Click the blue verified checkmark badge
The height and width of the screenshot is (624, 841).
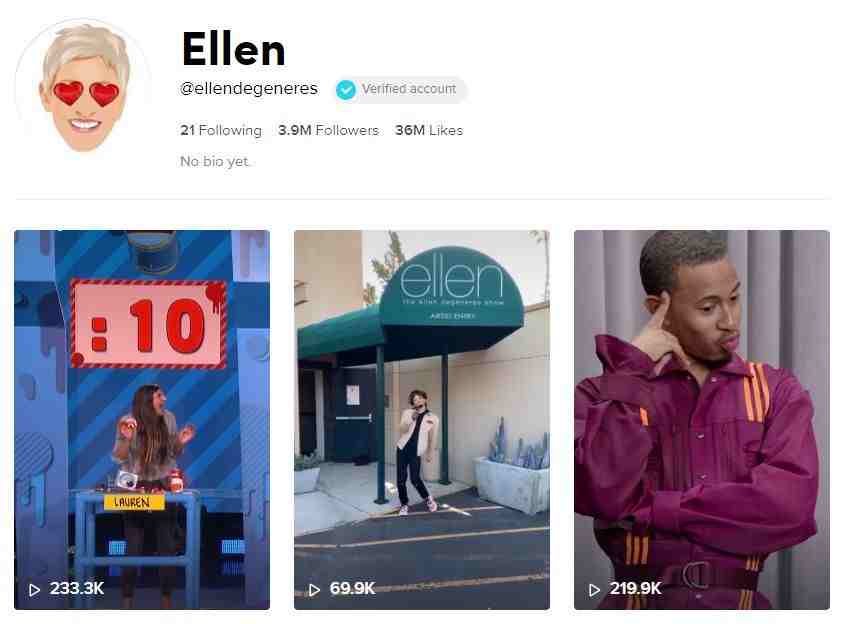point(346,90)
